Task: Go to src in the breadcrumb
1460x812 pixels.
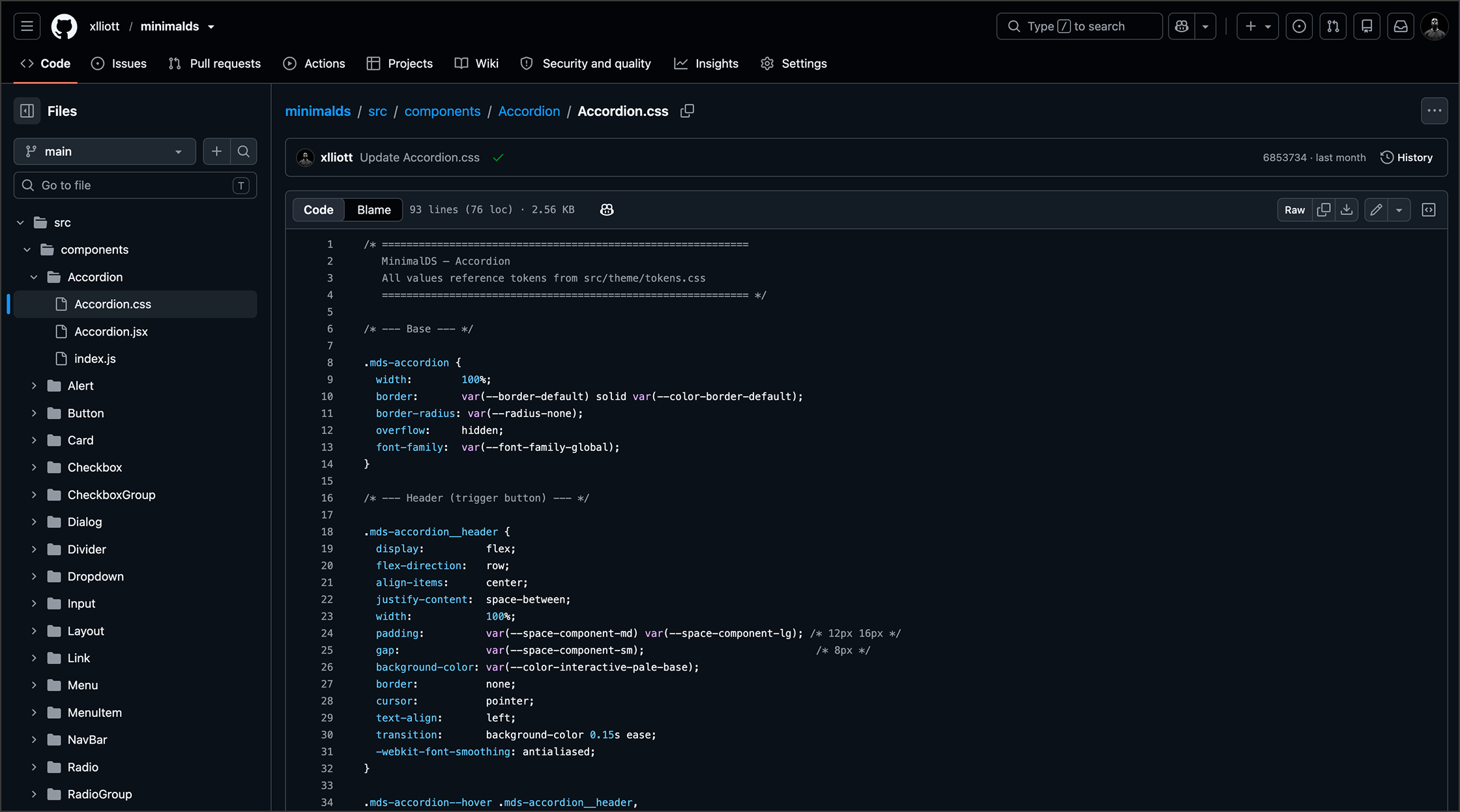Action: click(377, 111)
